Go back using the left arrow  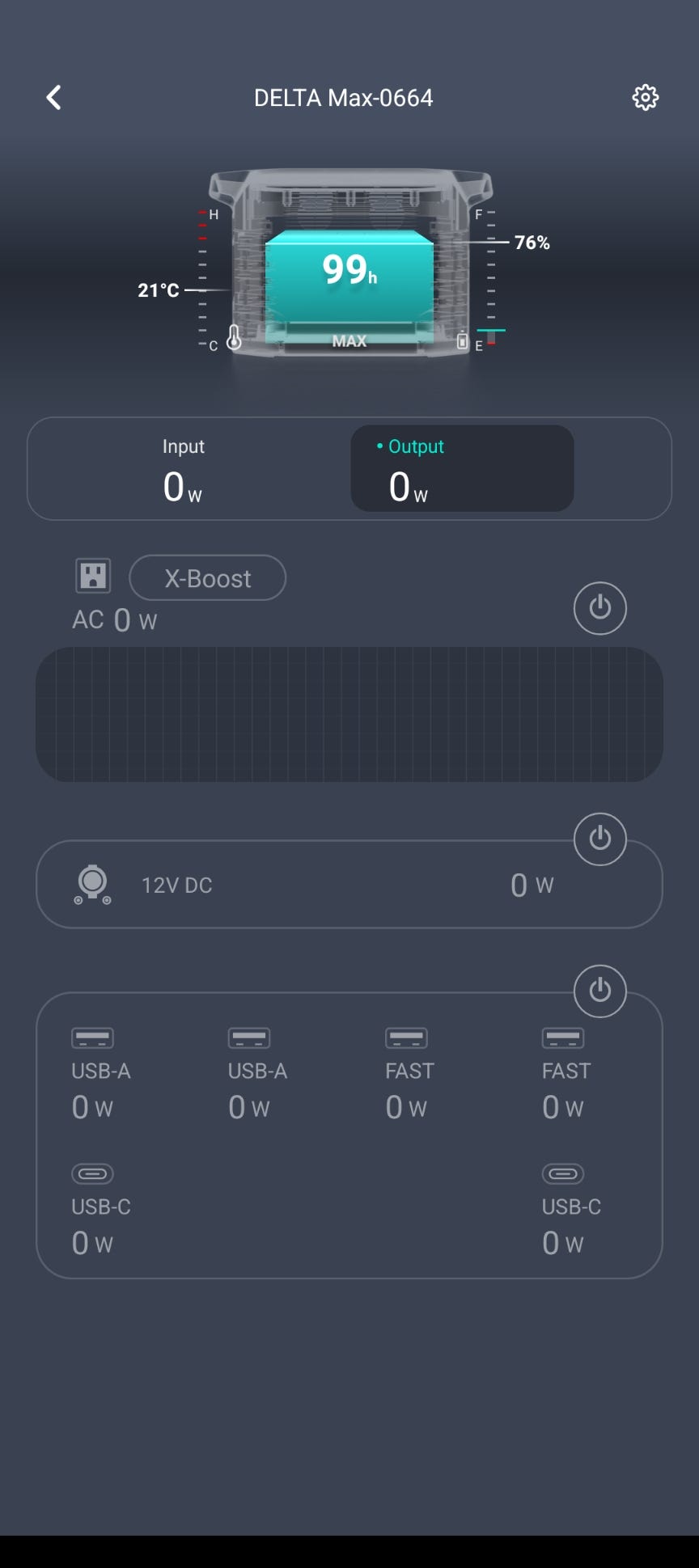pyautogui.click(x=53, y=98)
